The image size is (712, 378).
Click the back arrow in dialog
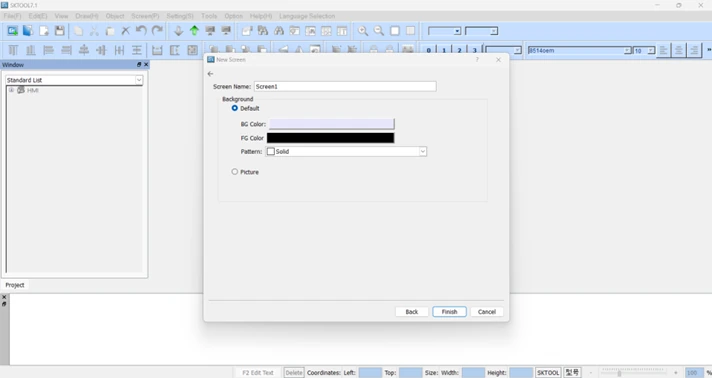(x=210, y=74)
